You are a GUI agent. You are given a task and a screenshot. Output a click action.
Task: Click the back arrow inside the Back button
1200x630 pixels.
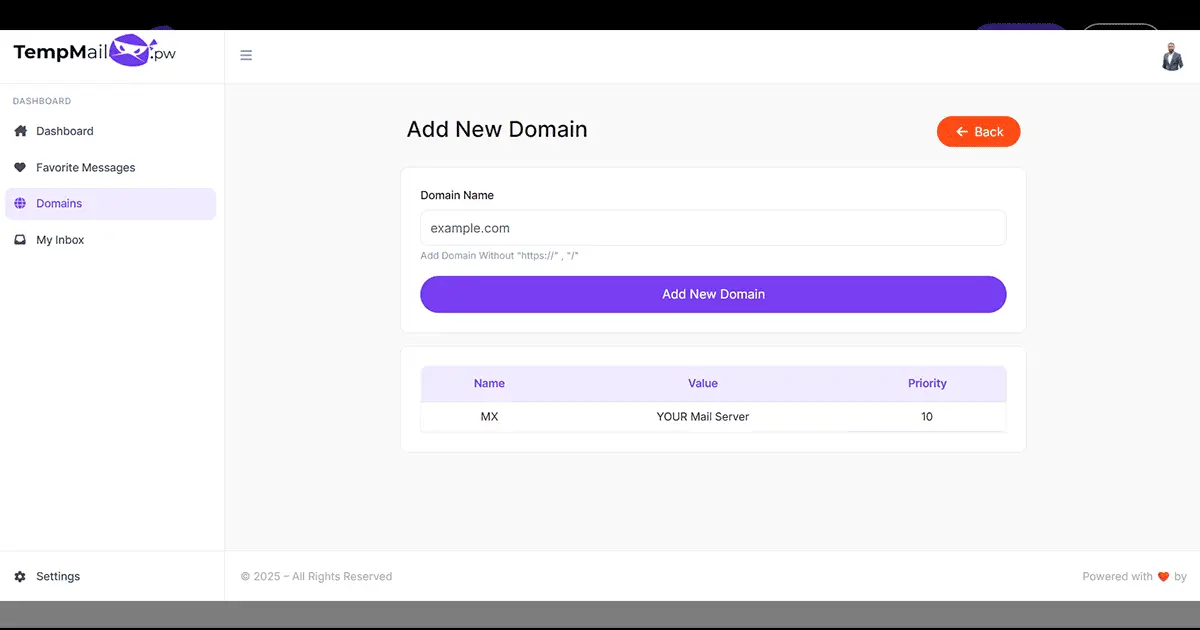tap(961, 131)
